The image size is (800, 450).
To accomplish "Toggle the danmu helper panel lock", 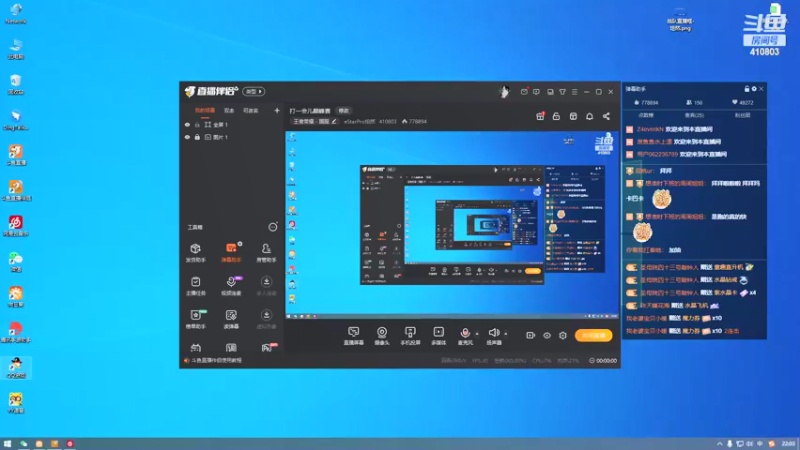I will (746, 89).
